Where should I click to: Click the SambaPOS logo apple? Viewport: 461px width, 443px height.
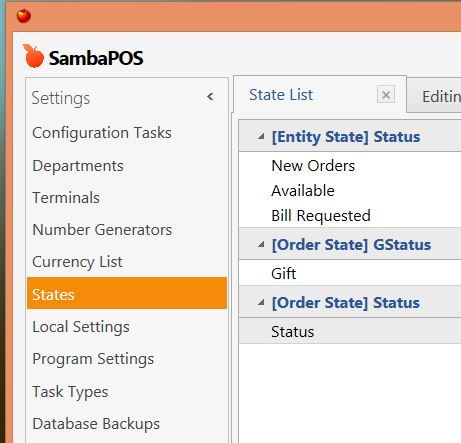[x=33, y=56]
